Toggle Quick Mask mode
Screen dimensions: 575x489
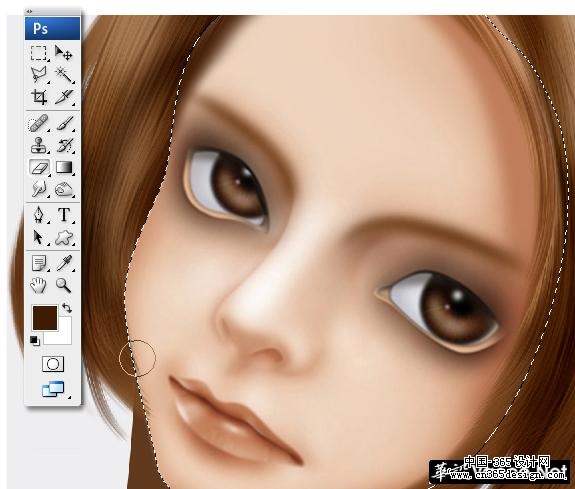(x=53, y=364)
